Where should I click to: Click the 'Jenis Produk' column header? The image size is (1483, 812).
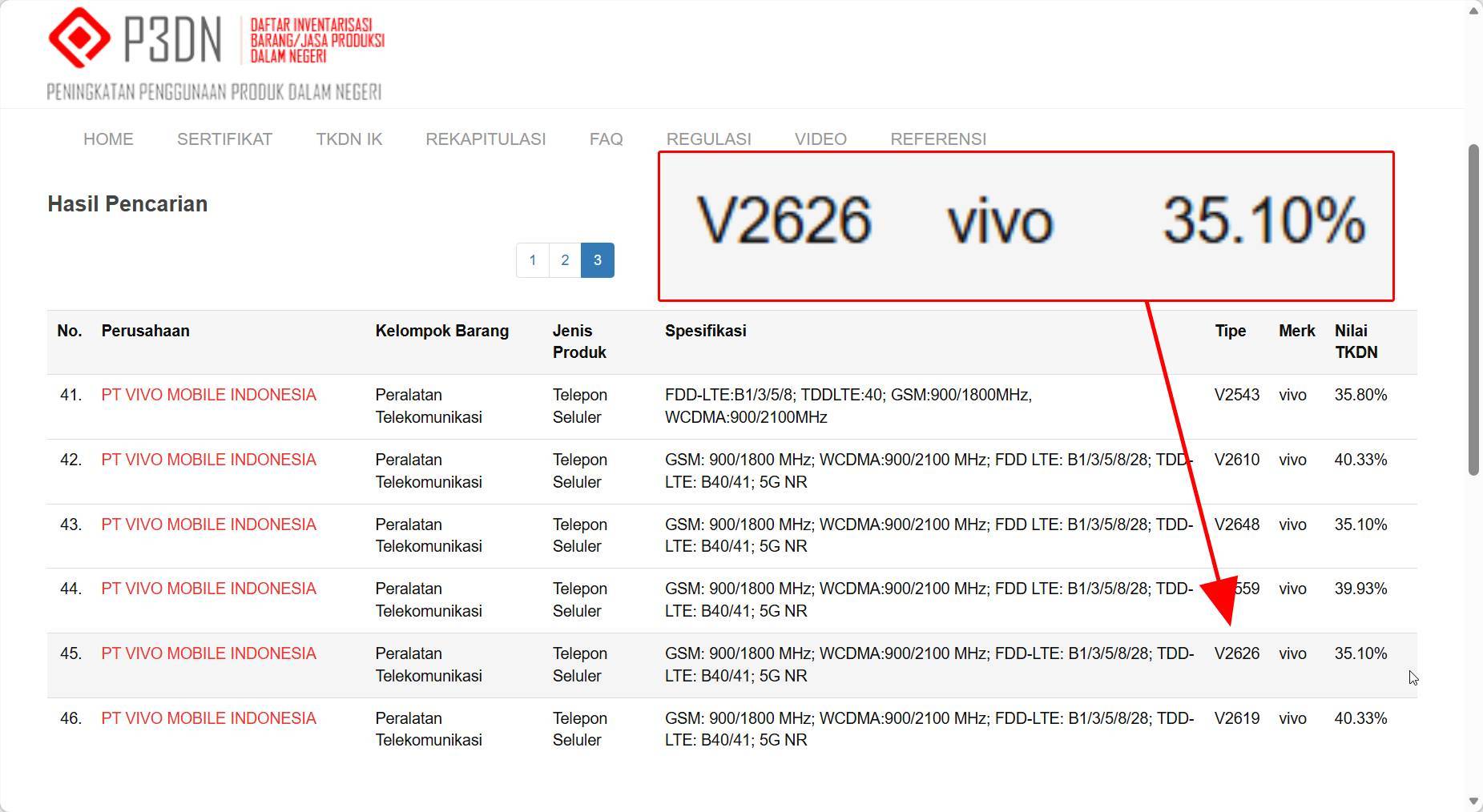(578, 342)
